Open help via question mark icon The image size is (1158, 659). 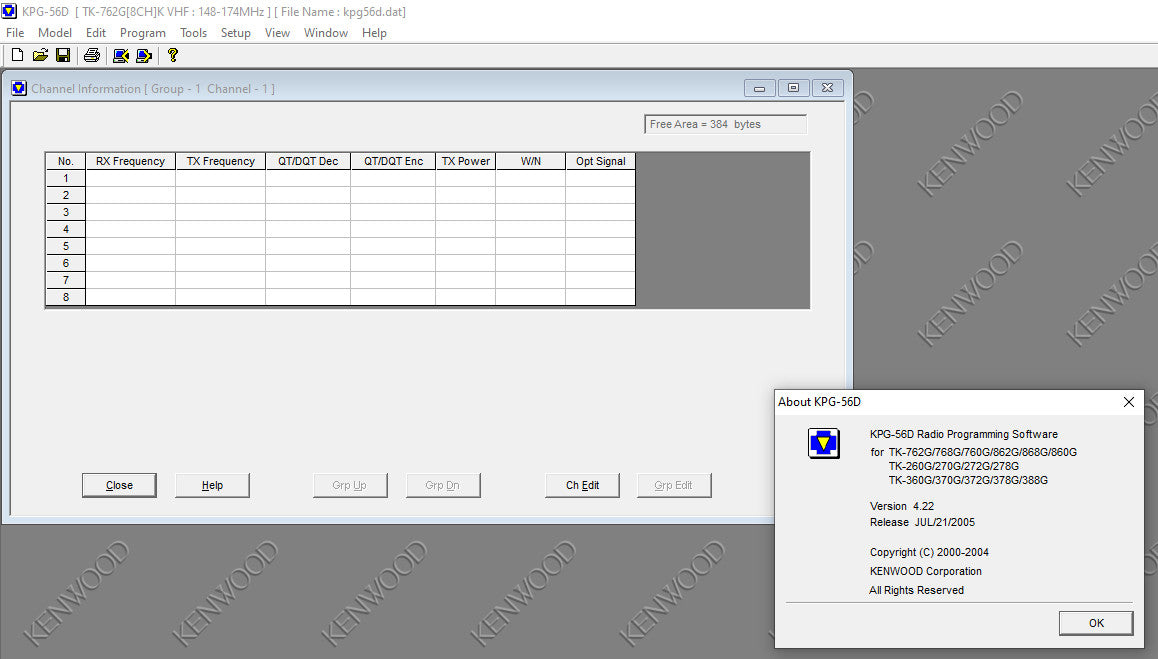click(x=173, y=55)
